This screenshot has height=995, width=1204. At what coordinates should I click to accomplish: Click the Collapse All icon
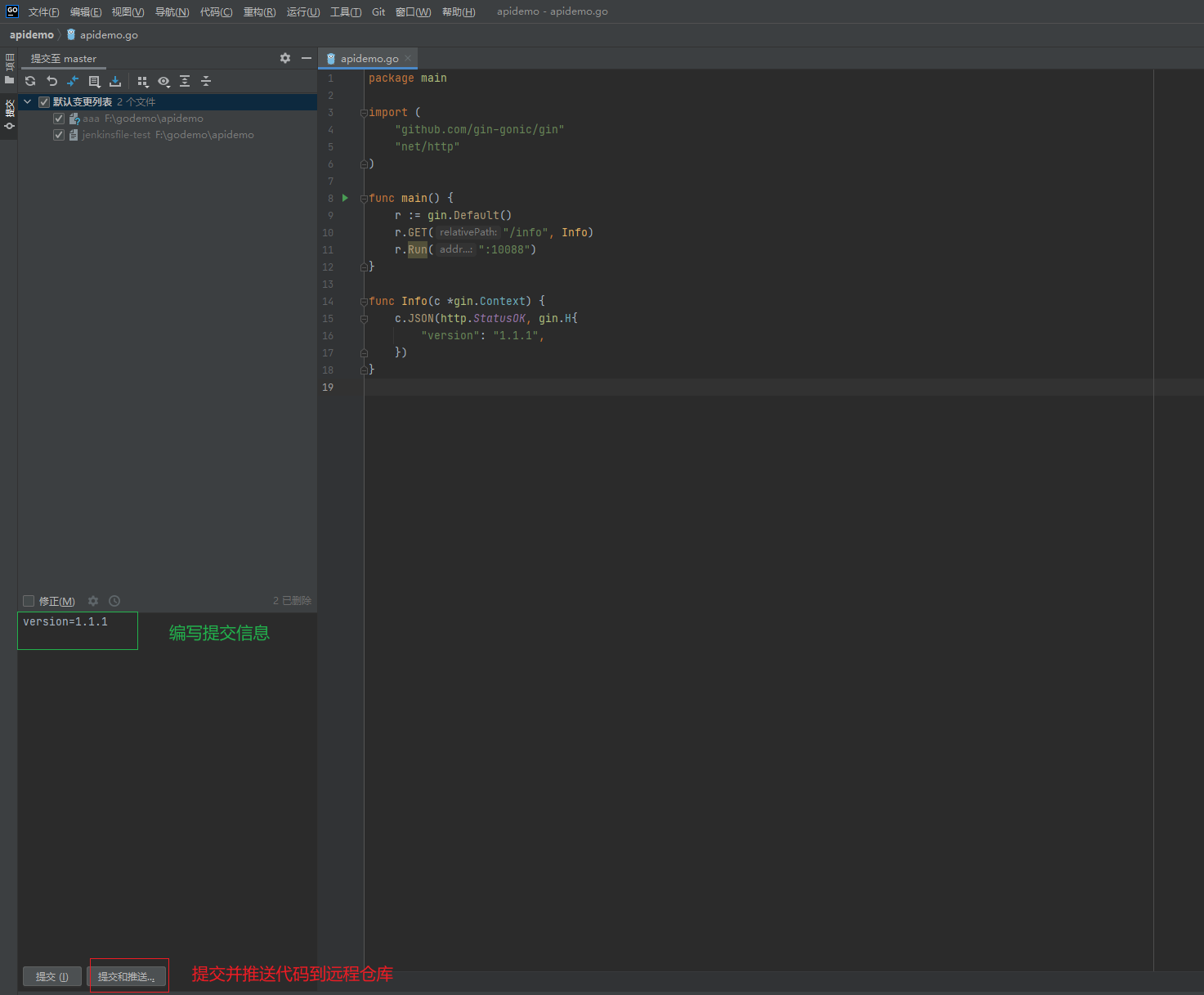[206, 81]
